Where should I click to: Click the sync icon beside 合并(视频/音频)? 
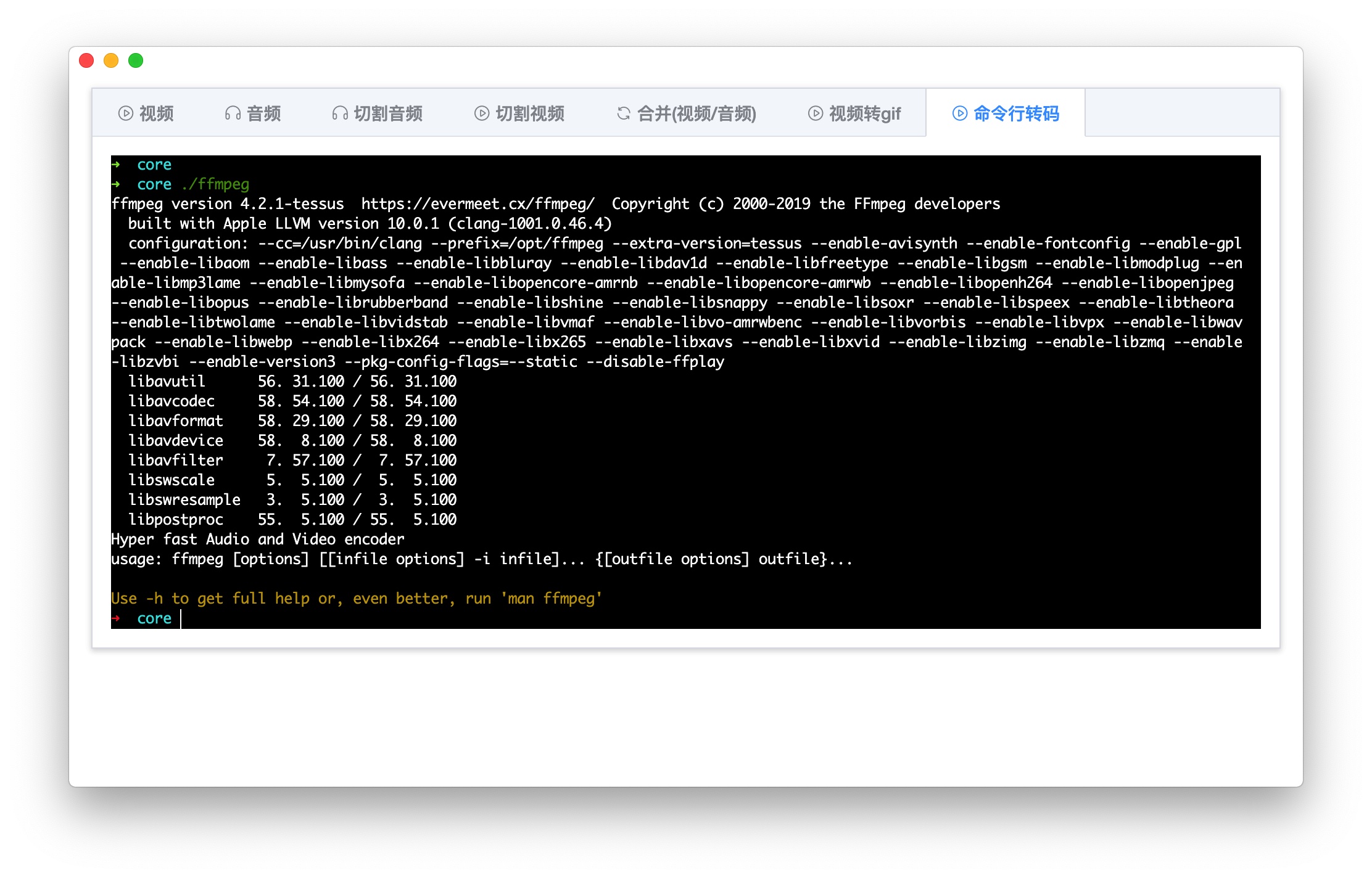pos(624,113)
